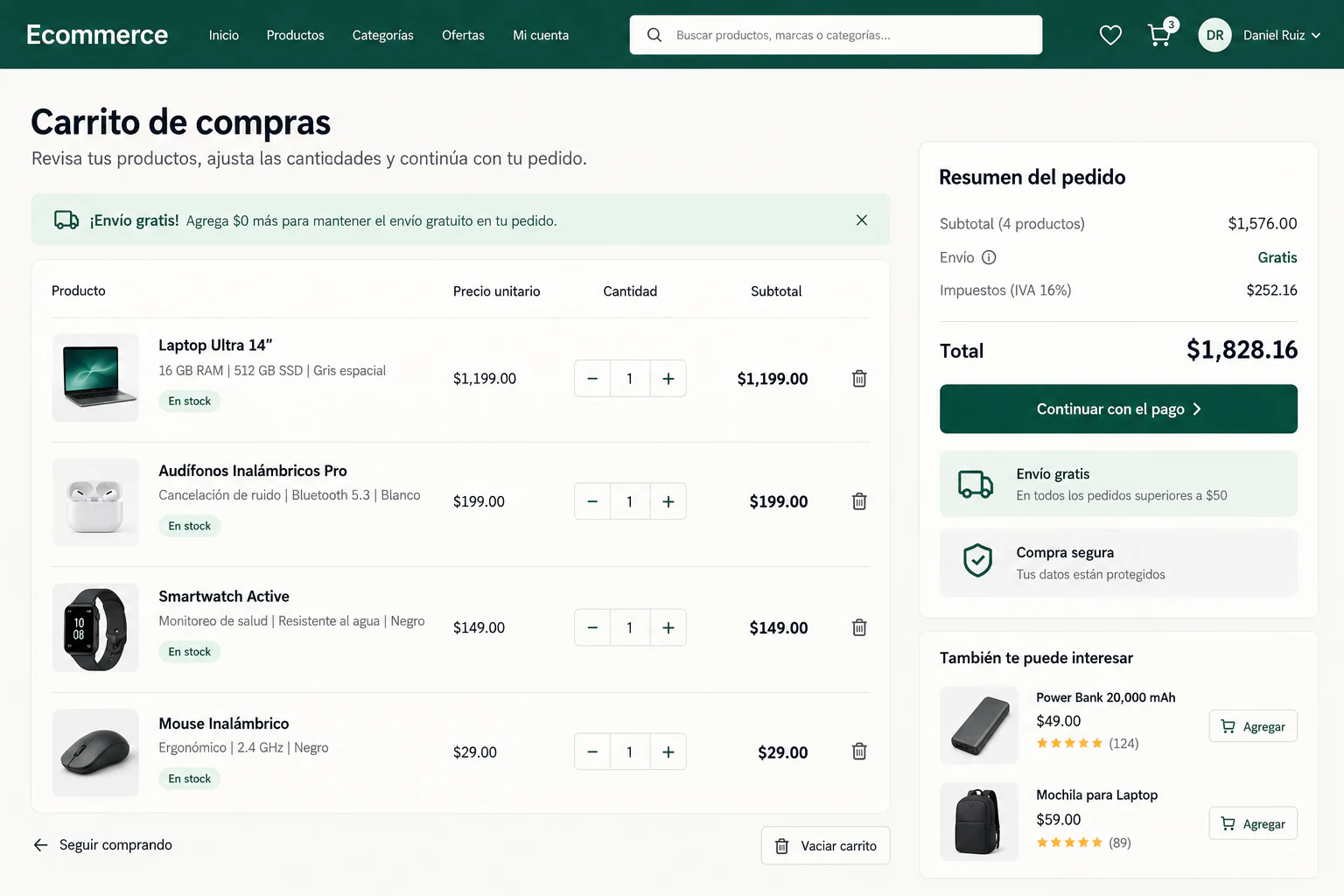Click the Mouse Inalámbrico product name
This screenshot has height=896, width=1344.
tap(224, 724)
